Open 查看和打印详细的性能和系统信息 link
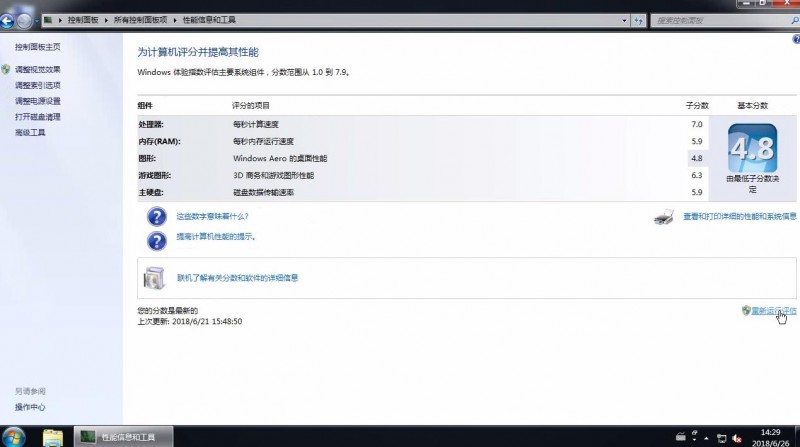Image resolution: width=800 pixels, height=447 pixels. click(x=740, y=216)
